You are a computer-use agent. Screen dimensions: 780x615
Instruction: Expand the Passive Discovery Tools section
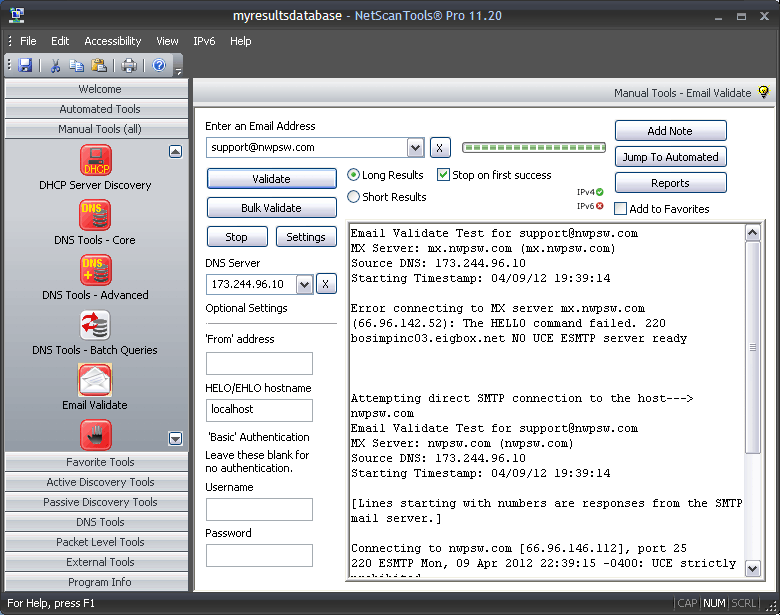tap(97, 502)
